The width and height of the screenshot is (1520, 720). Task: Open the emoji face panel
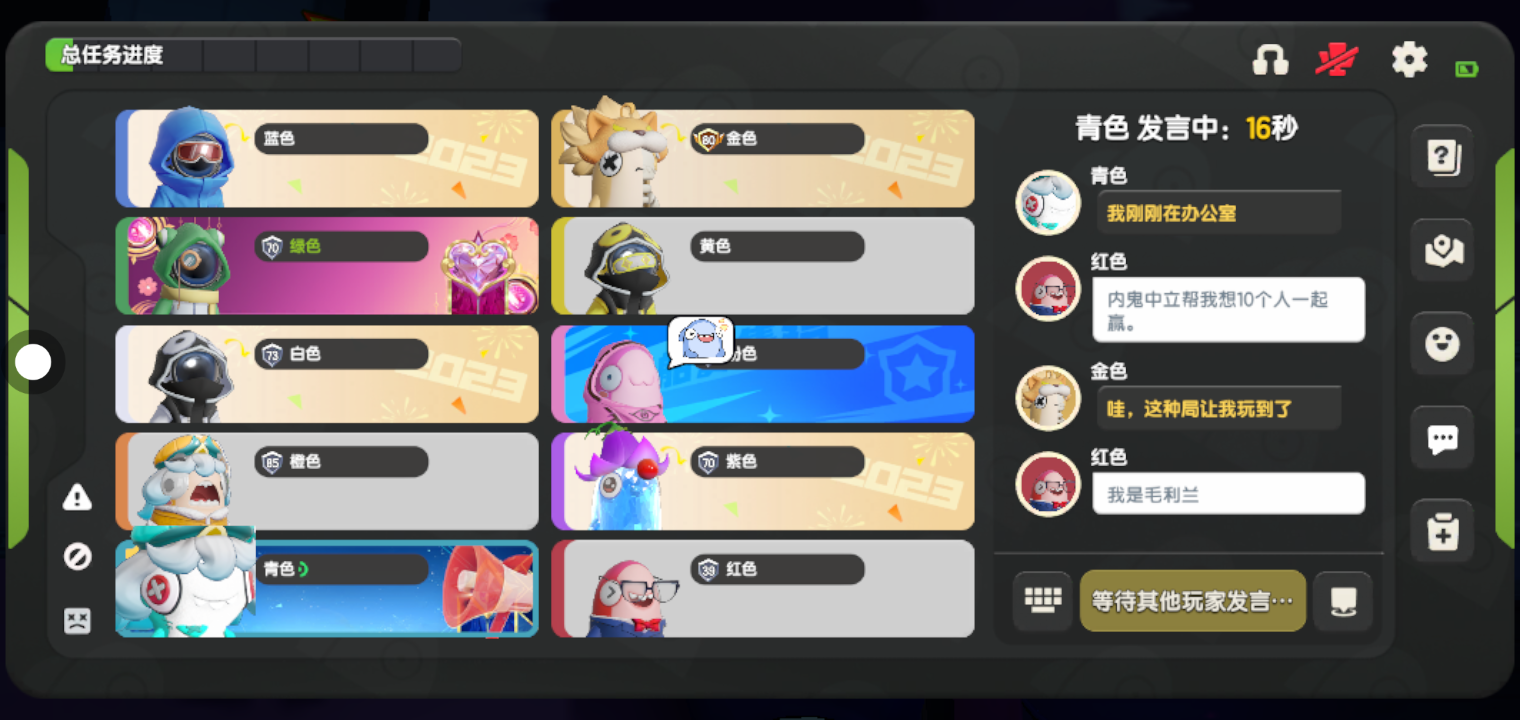point(1442,344)
